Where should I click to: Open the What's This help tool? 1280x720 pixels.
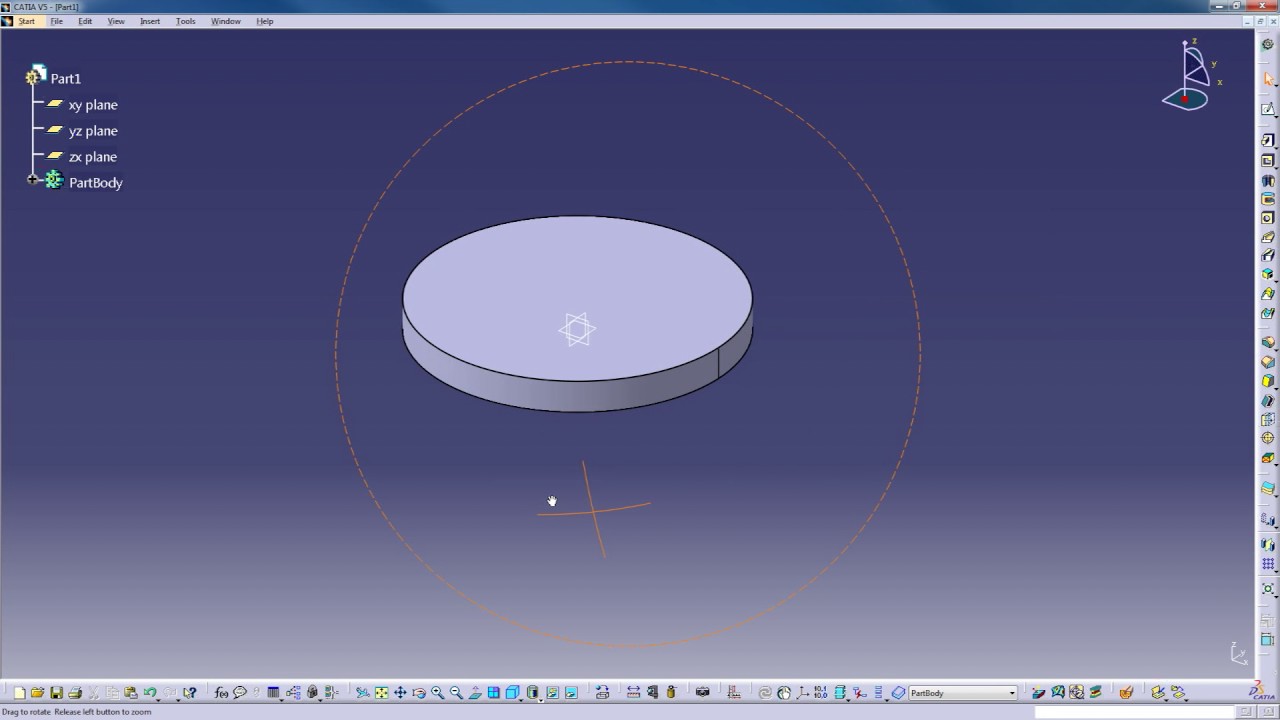tap(189, 692)
